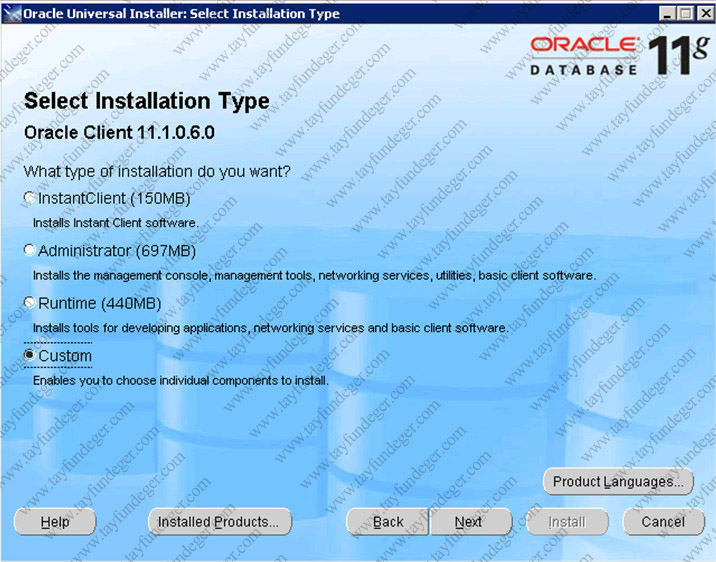Cancel the Oracle installation
716x562 pixels.
[663, 522]
